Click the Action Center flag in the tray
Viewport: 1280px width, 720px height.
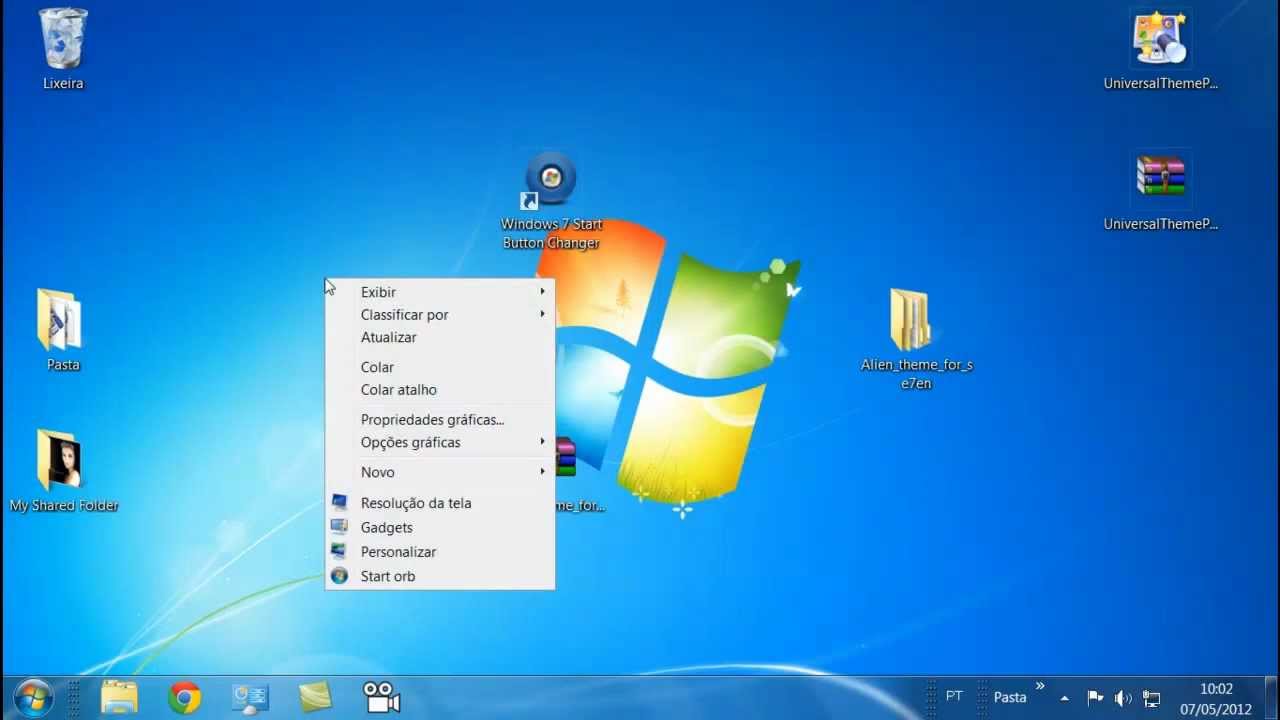[1095, 698]
